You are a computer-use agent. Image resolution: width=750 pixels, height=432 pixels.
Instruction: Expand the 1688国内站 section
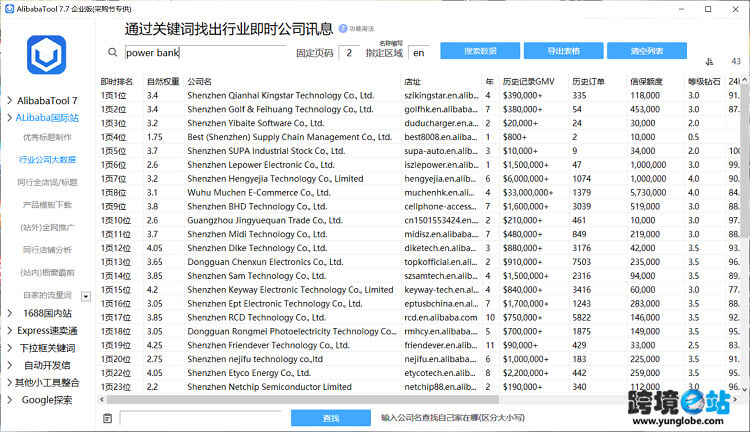(x=10, y=313)
